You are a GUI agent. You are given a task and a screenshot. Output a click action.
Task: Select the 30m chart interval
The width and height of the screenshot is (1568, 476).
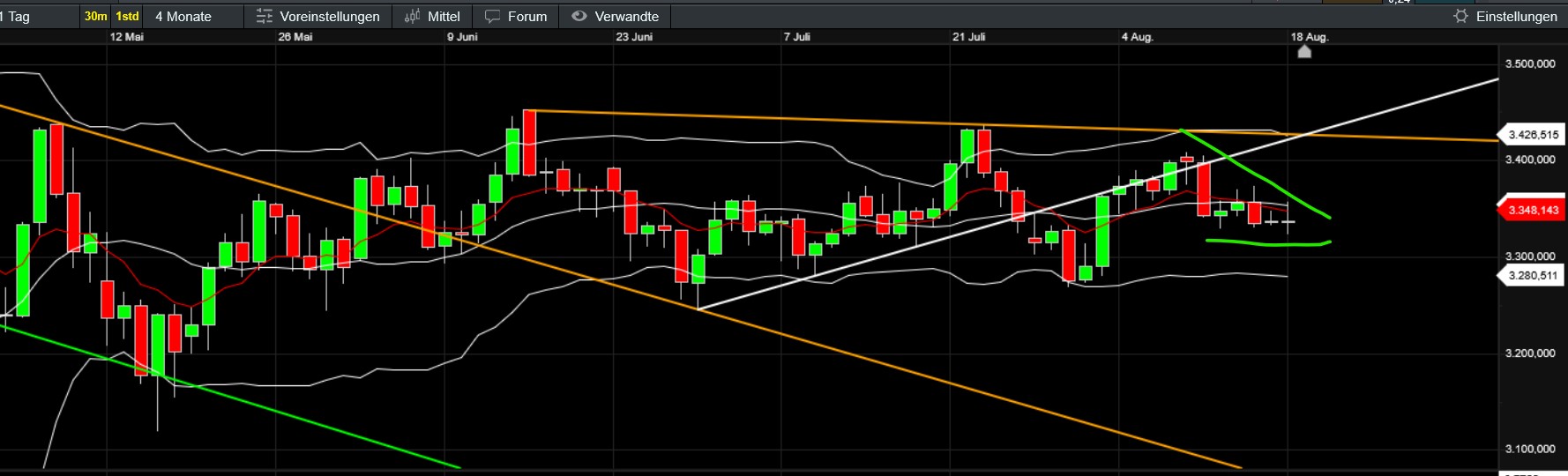coord(95,16)
